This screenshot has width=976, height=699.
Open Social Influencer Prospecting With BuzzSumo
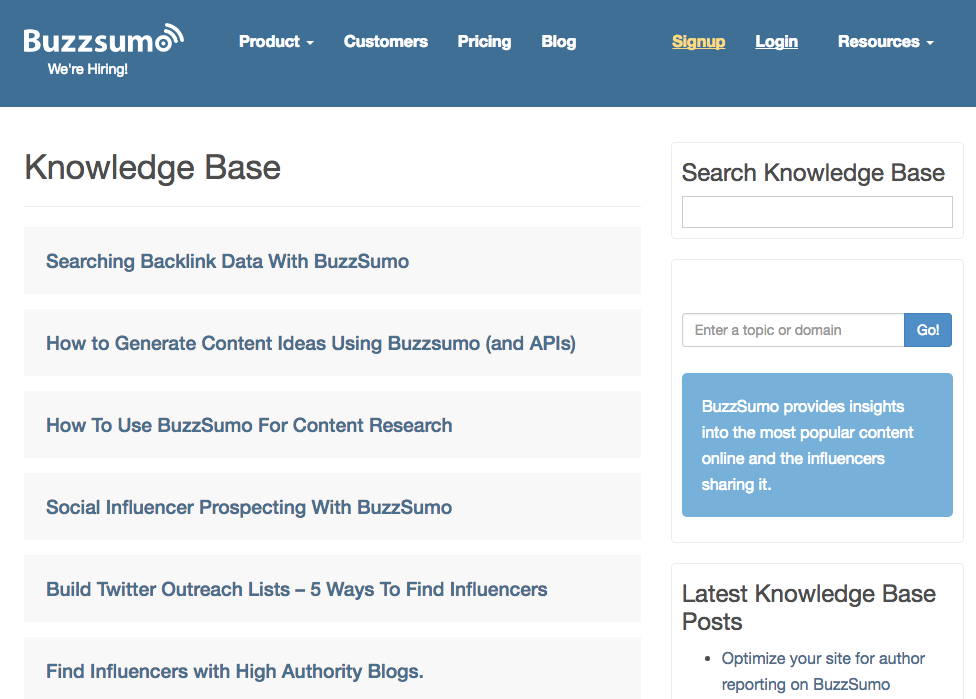coord(249,507)
